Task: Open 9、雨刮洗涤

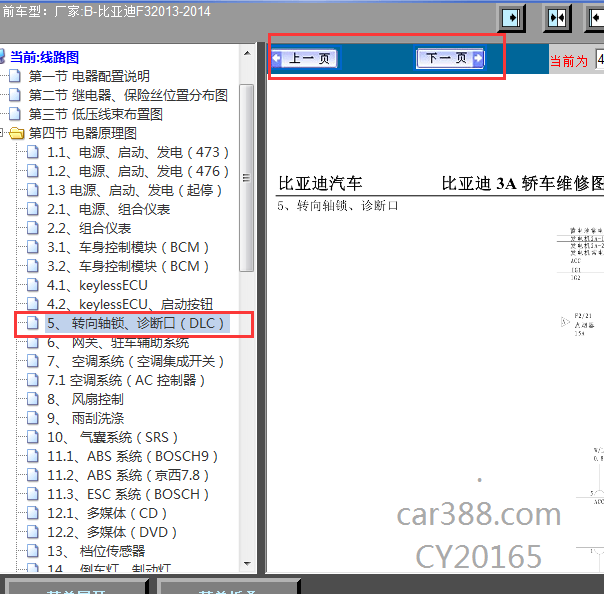Action: 86,418
